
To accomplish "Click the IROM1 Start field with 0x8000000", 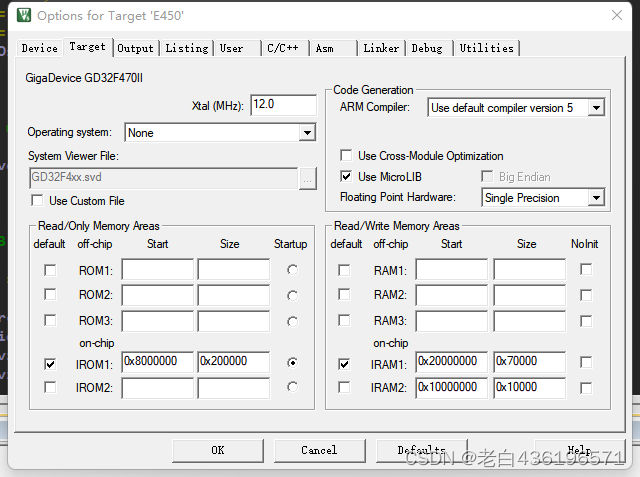I will 157,362.
